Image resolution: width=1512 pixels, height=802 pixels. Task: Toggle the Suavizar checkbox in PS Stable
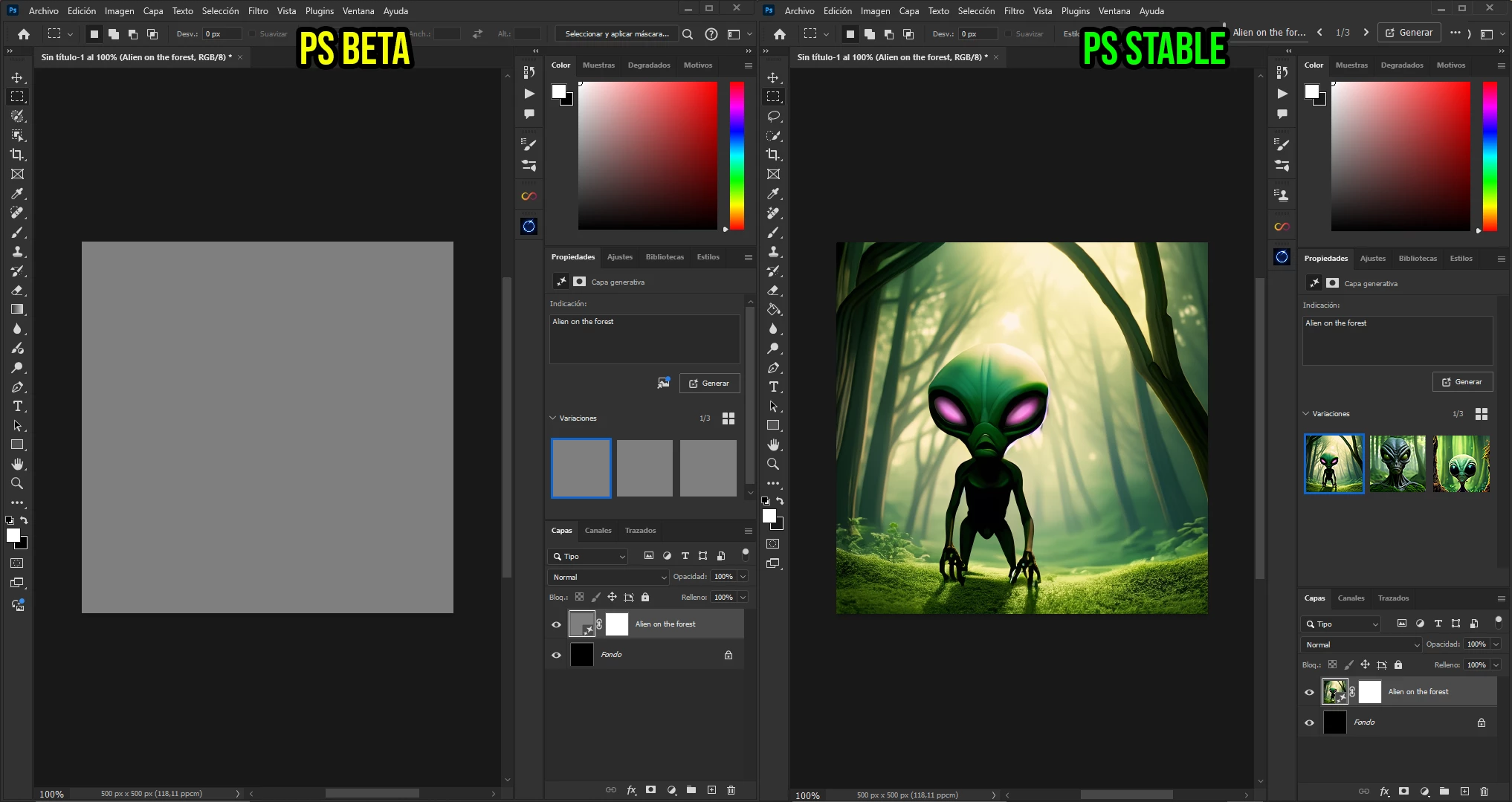(x=1009, y=33)
